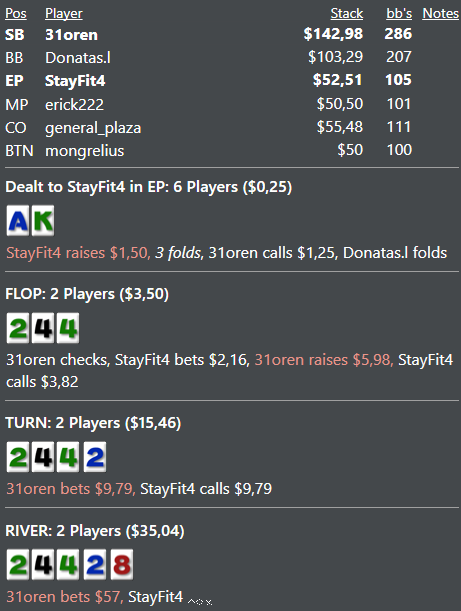This screenshot has width=461, height=611.
Task: Click the green King hole card
Action: (43, 221)
